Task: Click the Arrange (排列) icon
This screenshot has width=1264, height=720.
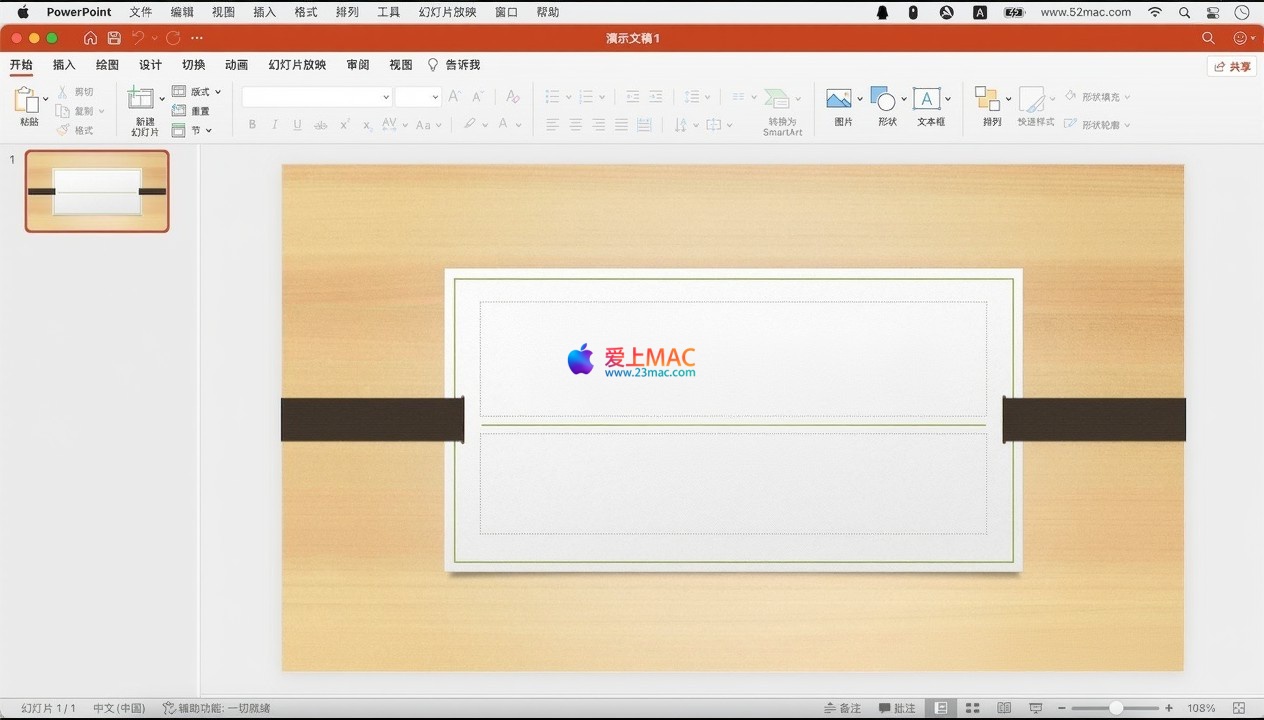Action: coord(987,99)
